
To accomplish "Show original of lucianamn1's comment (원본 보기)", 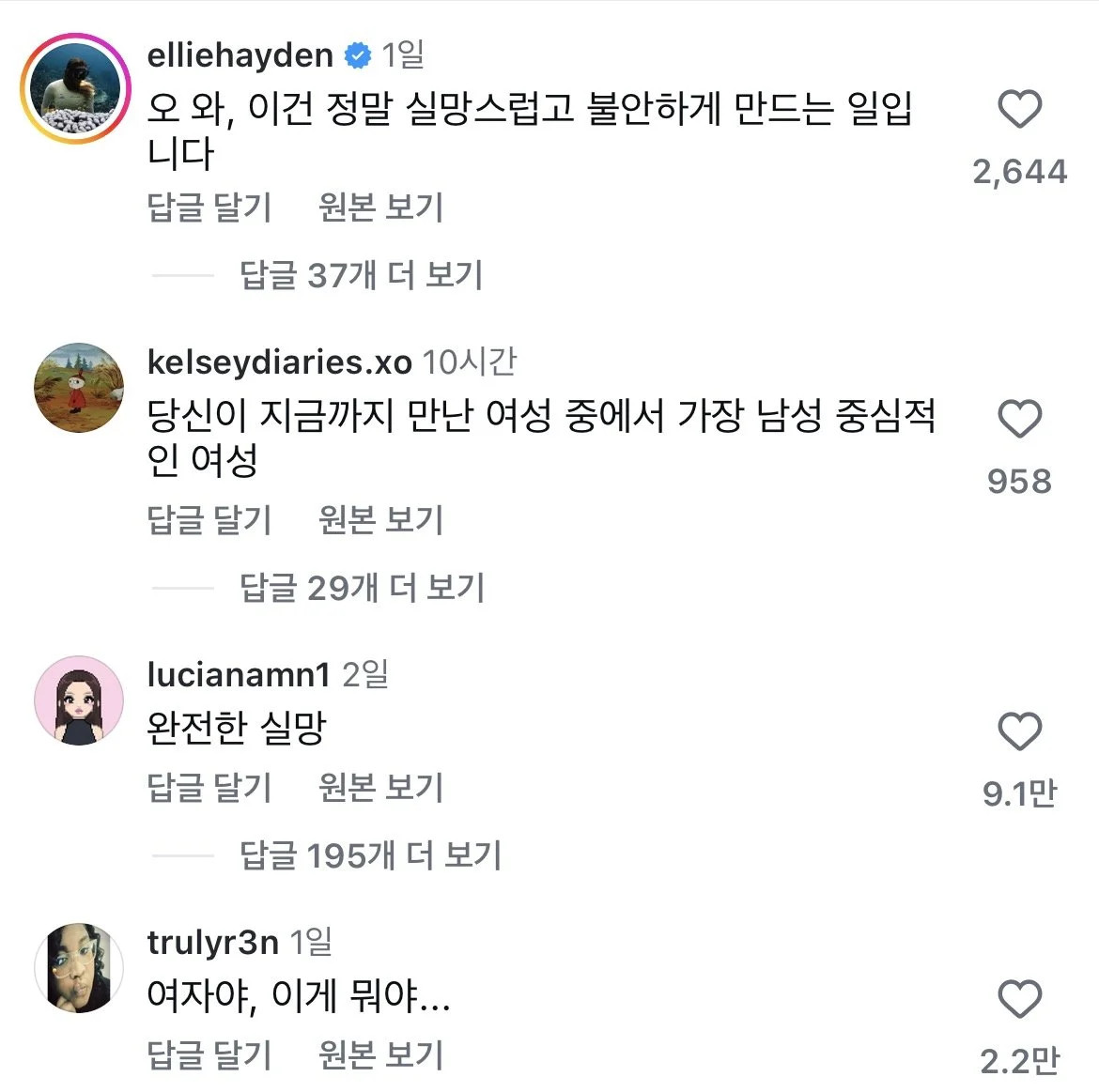I will tap(380, 787).
